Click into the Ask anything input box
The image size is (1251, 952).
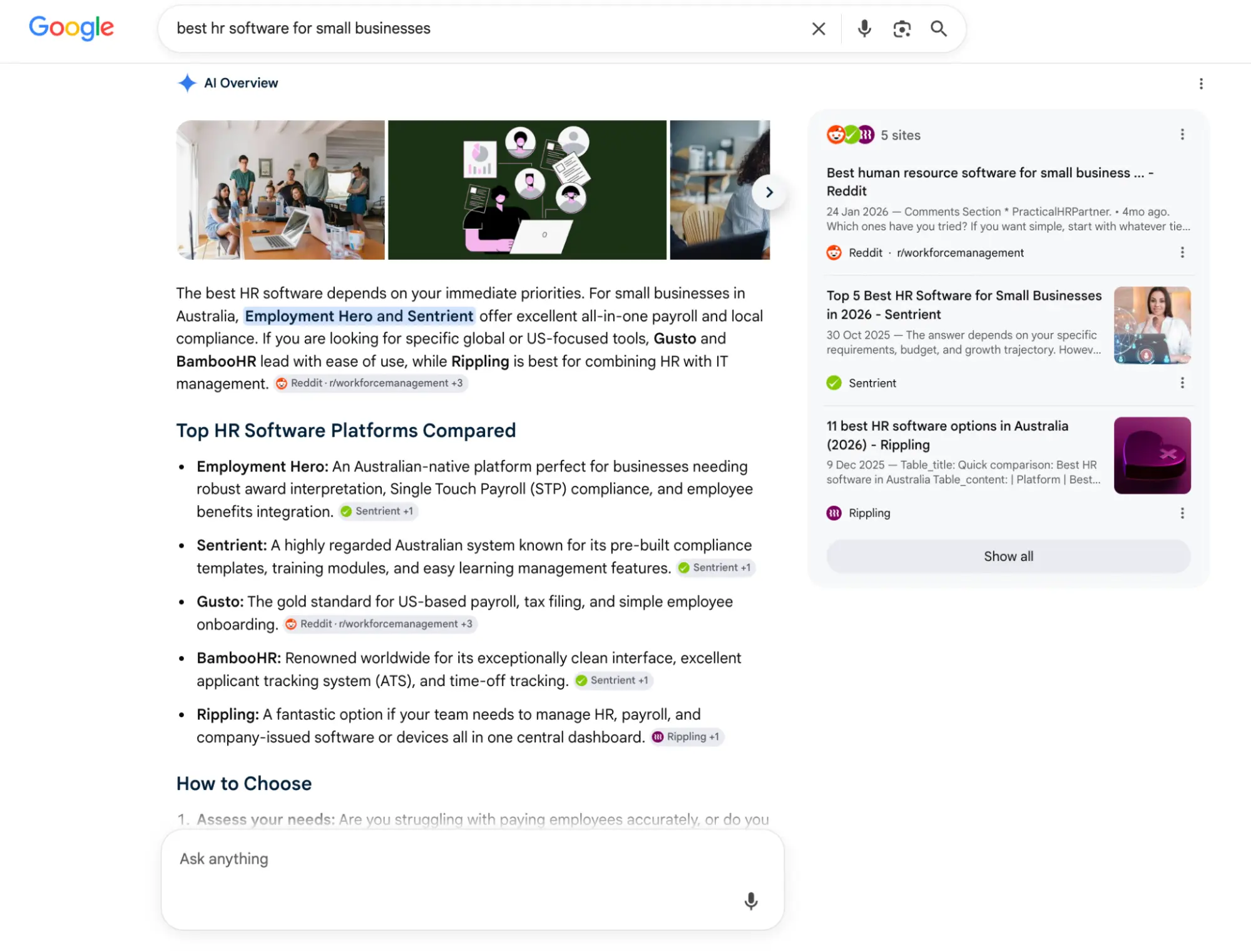click(x=472, y=880)
